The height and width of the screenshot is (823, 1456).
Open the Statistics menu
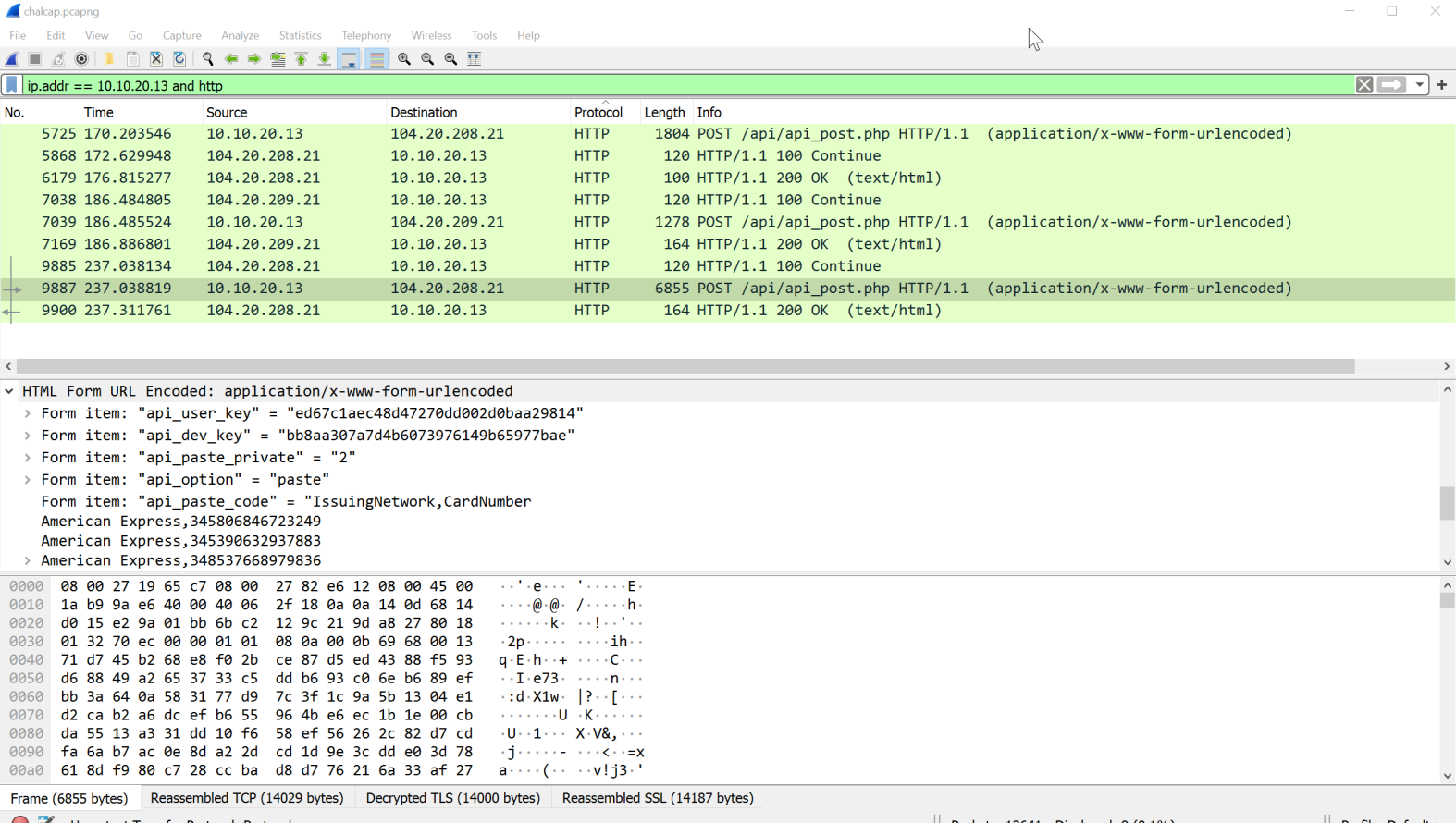pos(300,35)
